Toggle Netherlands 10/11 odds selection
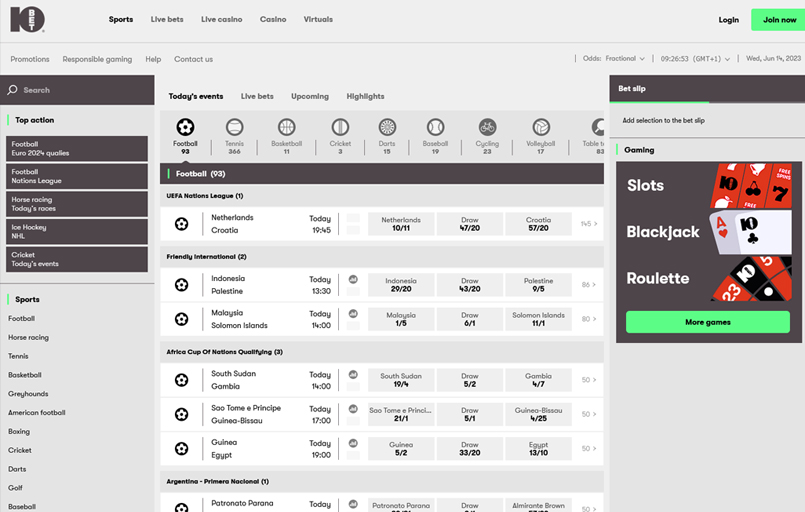The image size is (805, 512). pyautogui.click(x=401, y=224)
